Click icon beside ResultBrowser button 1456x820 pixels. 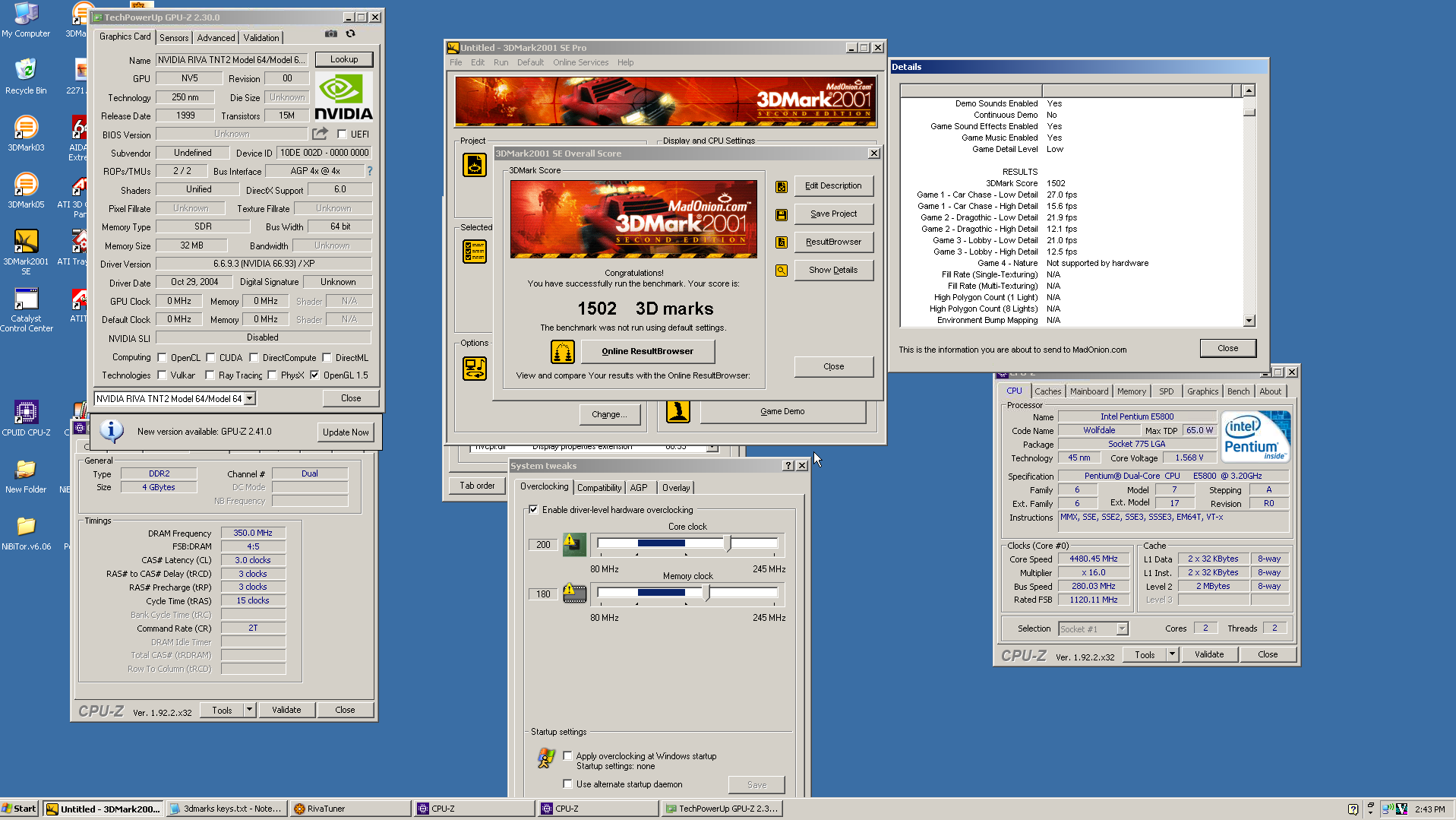pos(782,242)
